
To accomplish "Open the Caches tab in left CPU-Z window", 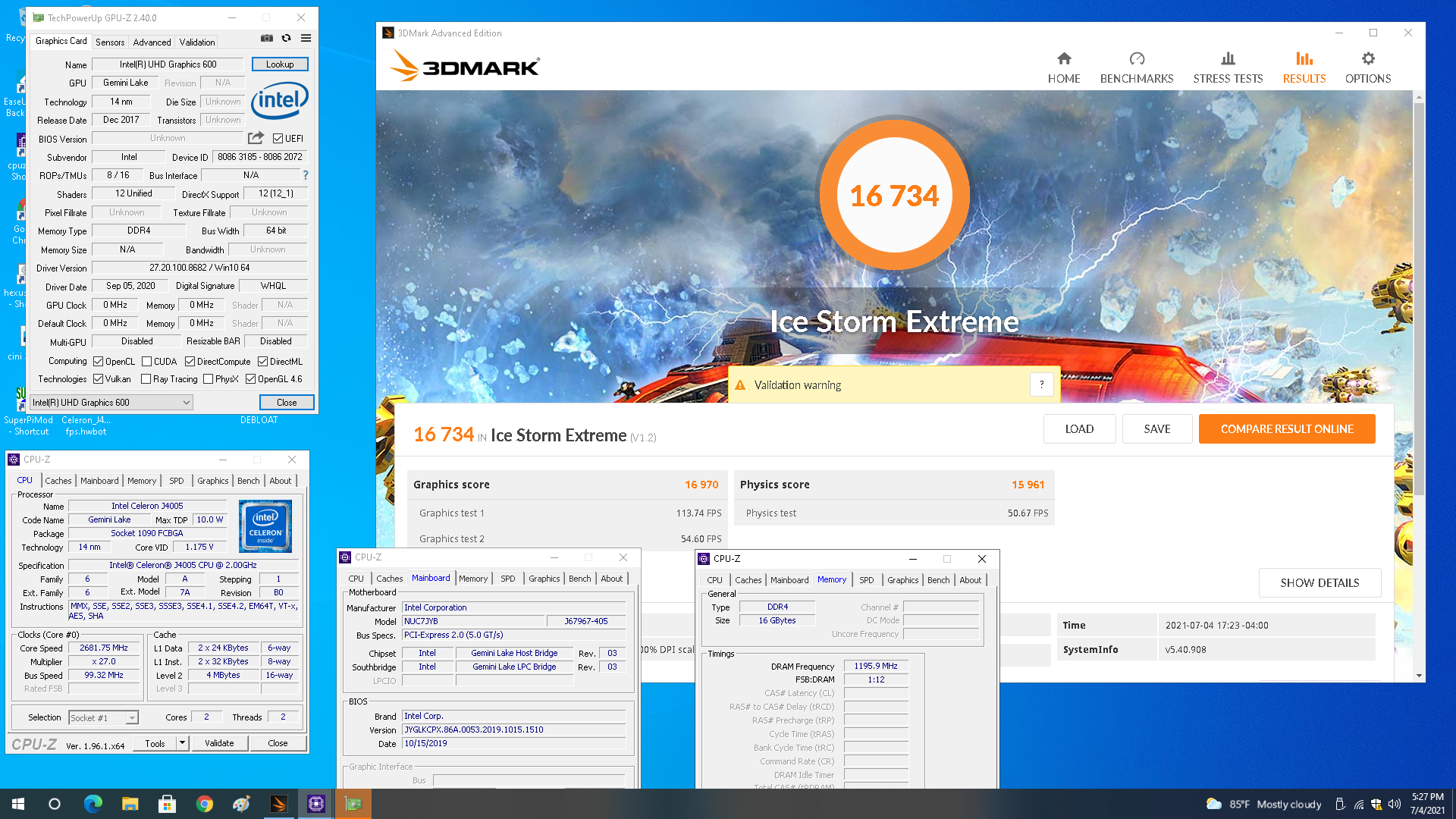I will [x=58, y=481].
